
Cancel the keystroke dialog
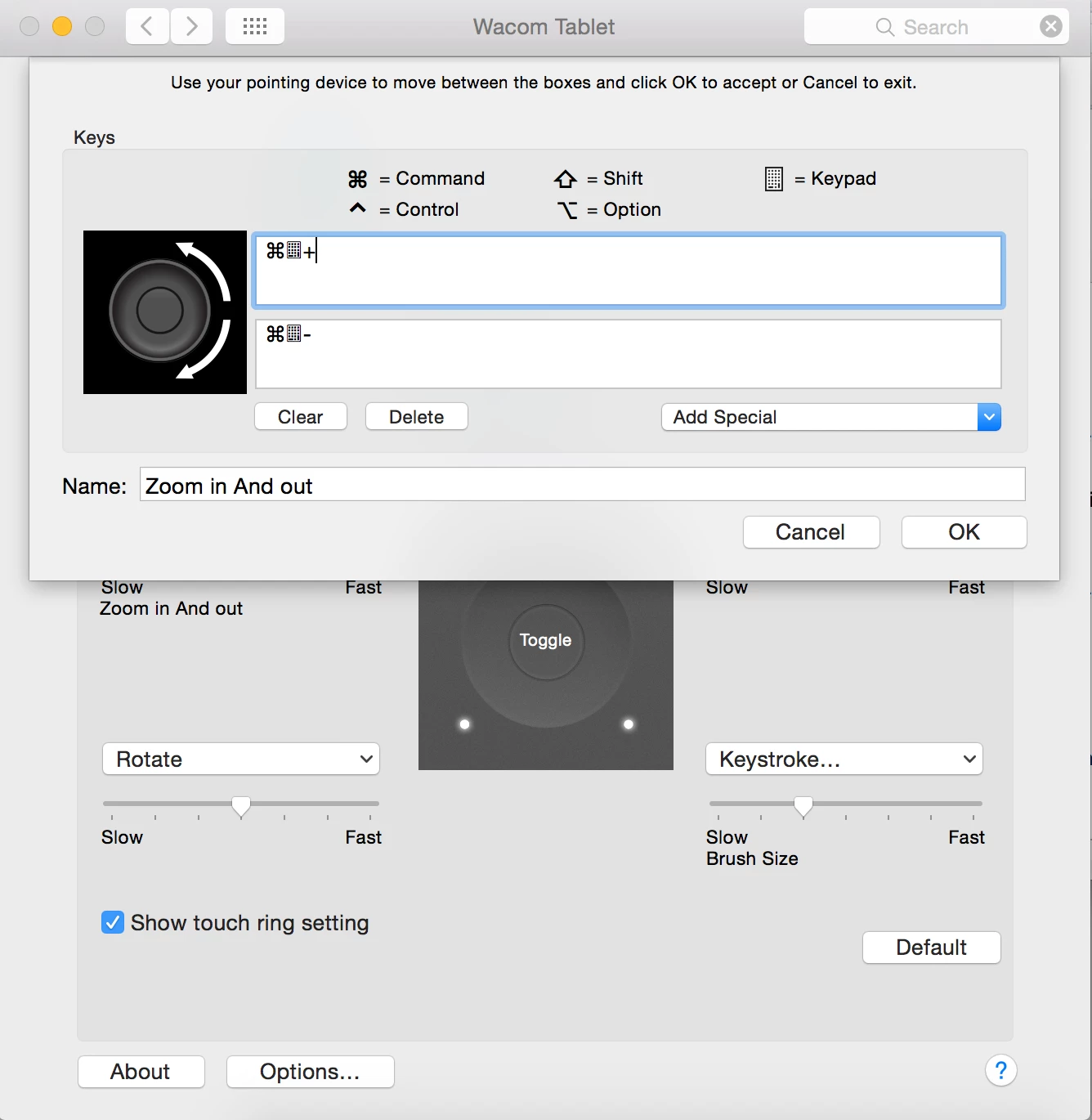point(811,532)
